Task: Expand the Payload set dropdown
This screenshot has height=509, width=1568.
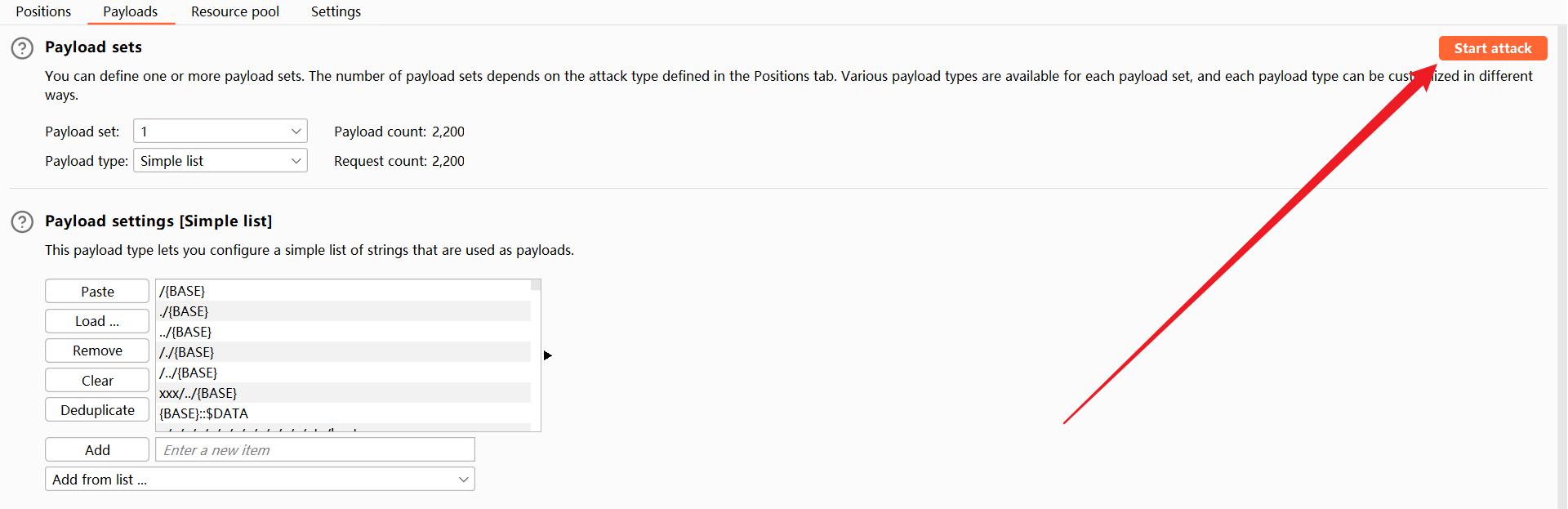Action: tap(220, 132)
